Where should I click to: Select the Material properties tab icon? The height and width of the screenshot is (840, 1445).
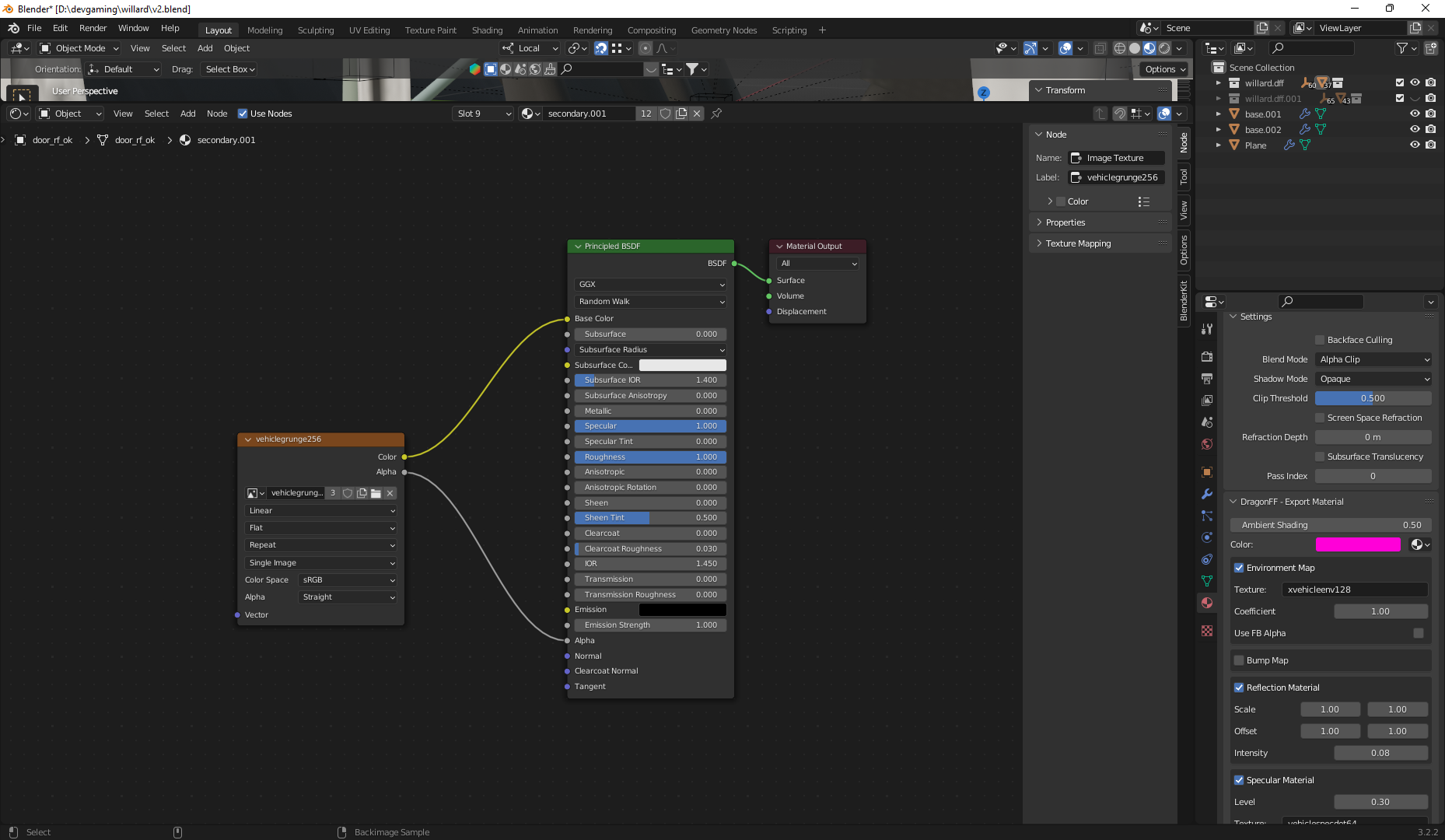coord(1206,603)
